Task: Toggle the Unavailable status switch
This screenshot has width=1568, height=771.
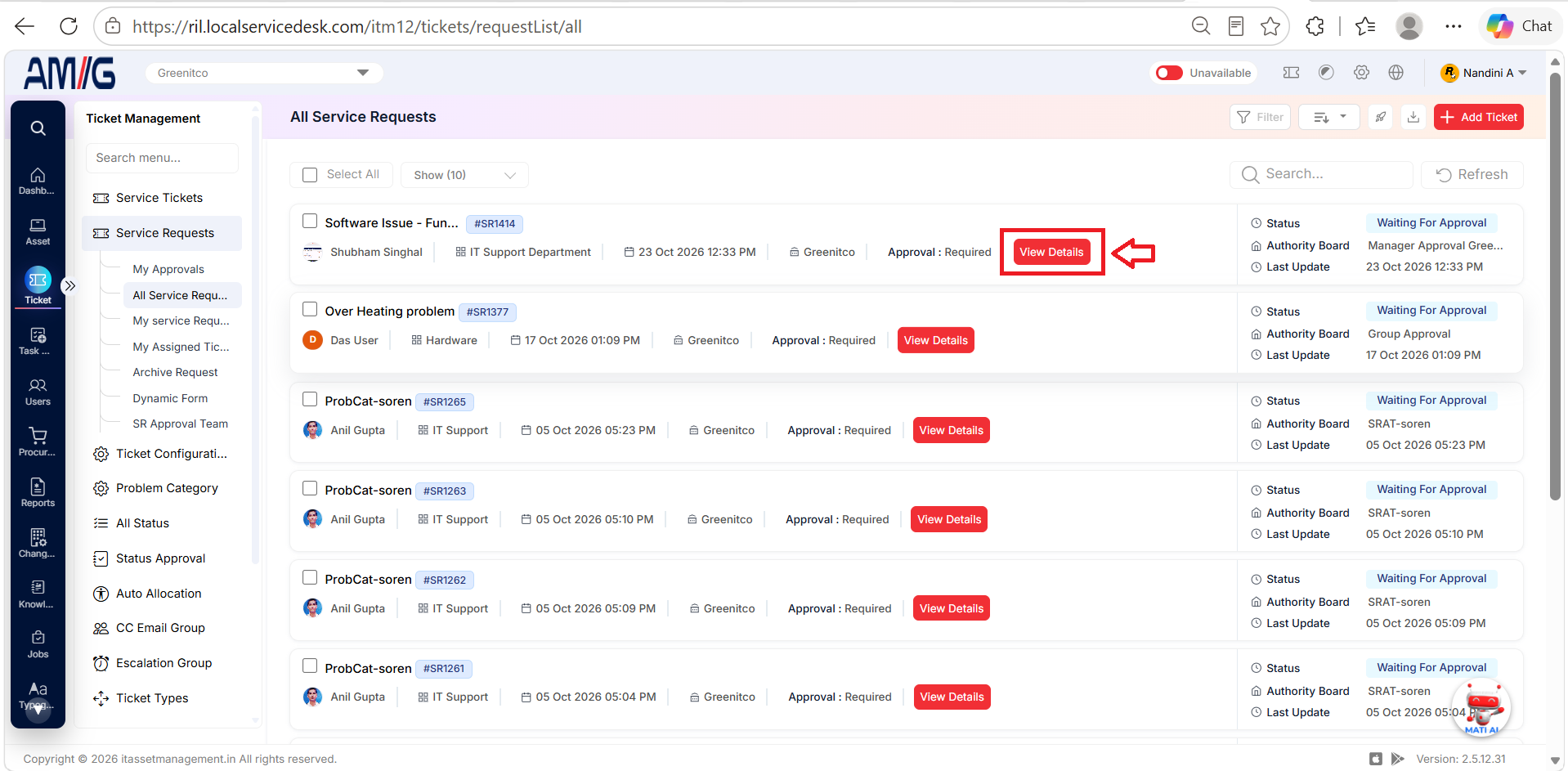Action: (1169, 73)
